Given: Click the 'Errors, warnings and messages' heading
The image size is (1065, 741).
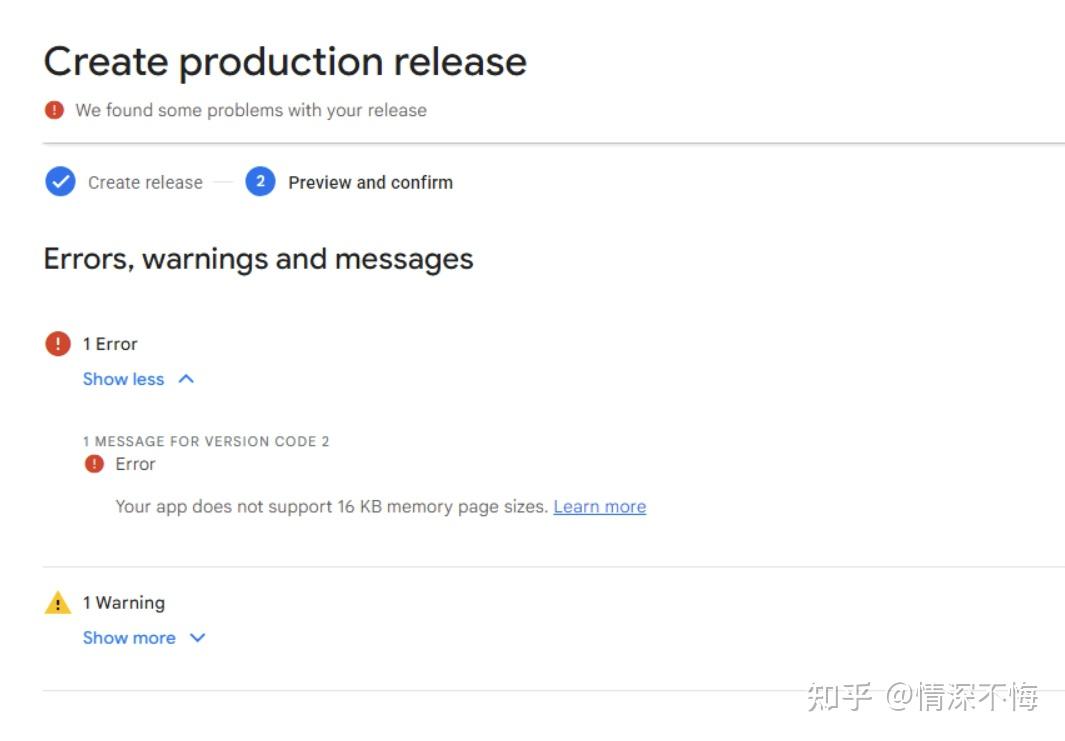Looking at the screenshot, I should pyautogui.click(x=258, y=259).
